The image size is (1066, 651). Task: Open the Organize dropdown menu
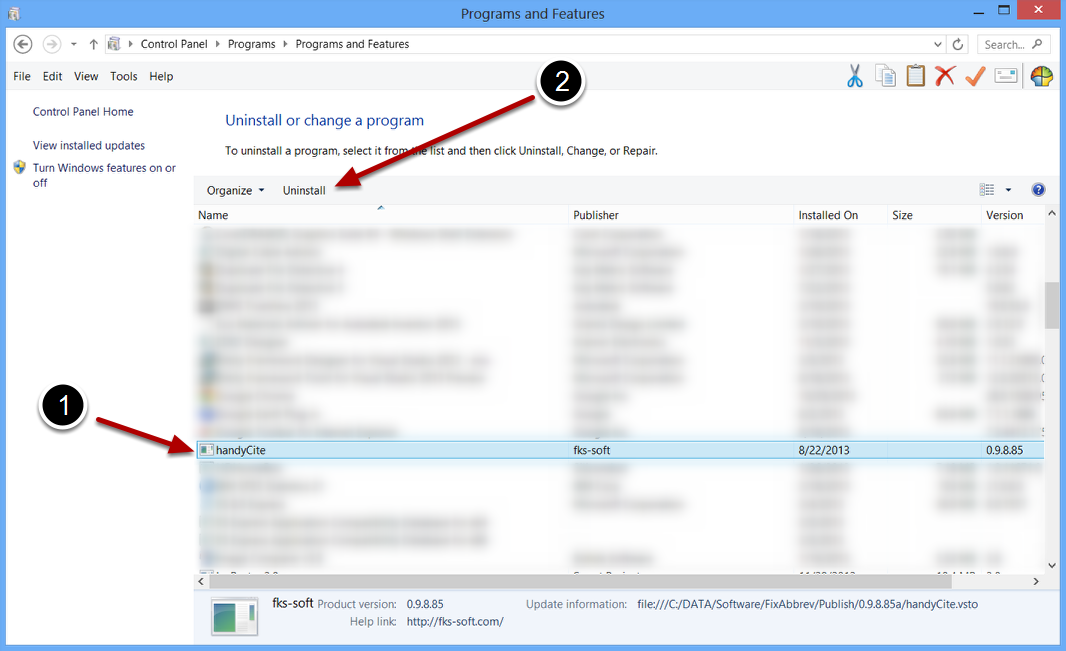coord(235,190)
